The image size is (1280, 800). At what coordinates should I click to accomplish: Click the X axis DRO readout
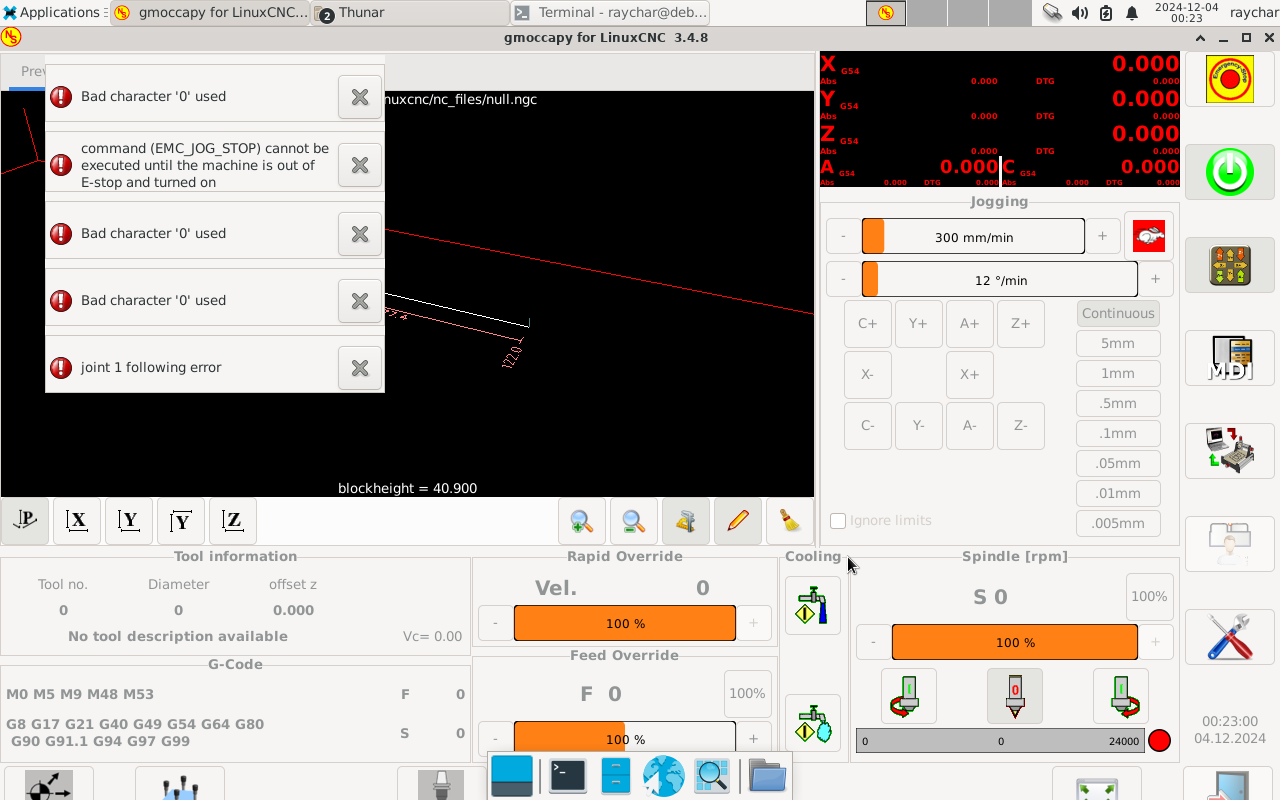(x=1000, y=69)
